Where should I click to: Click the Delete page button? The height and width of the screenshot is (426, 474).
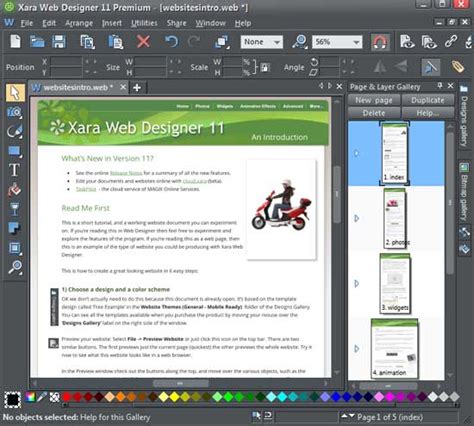point(374,113)
